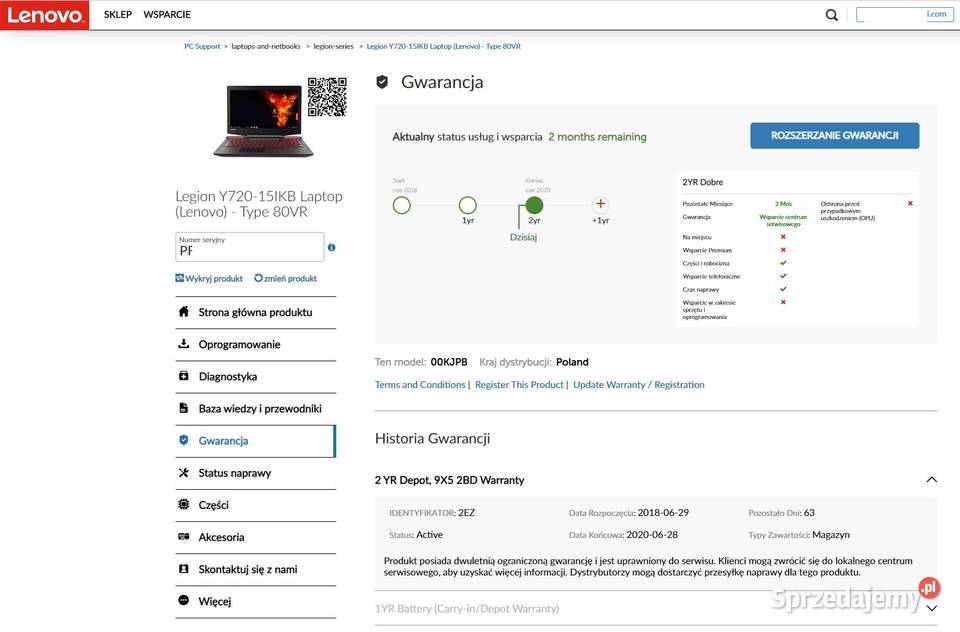The height and width of the screenshot is (632, 960).
Task: Click the Wykryj produkt detect icon
Action: coord(179,278)
